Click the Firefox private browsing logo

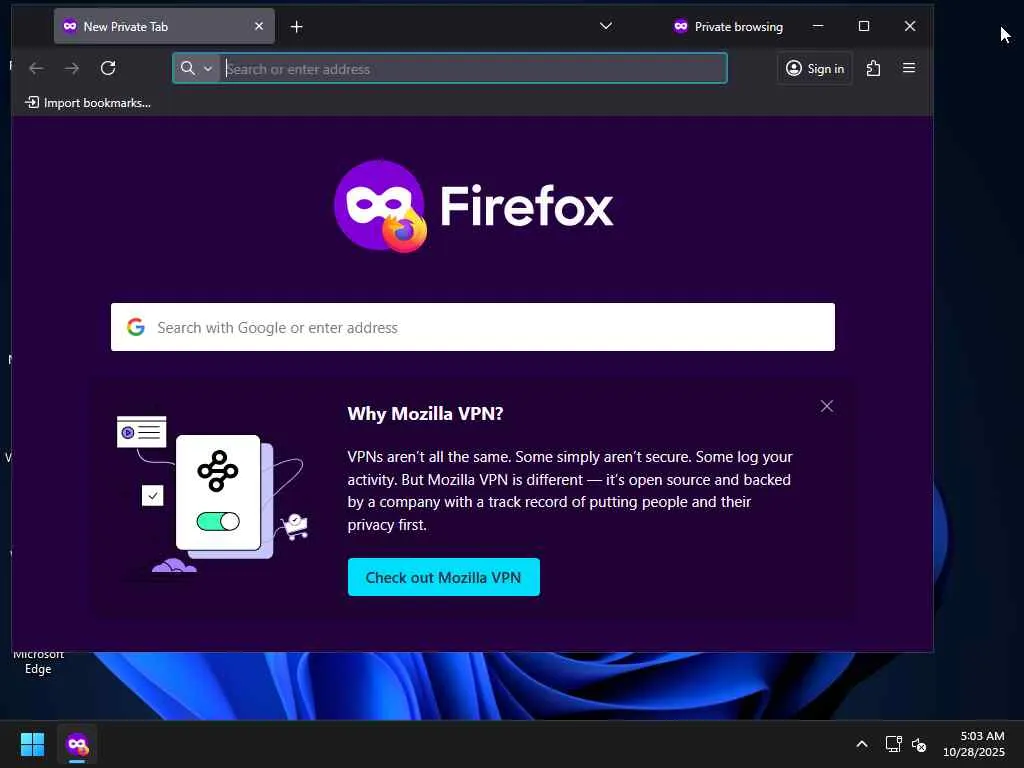380,206
